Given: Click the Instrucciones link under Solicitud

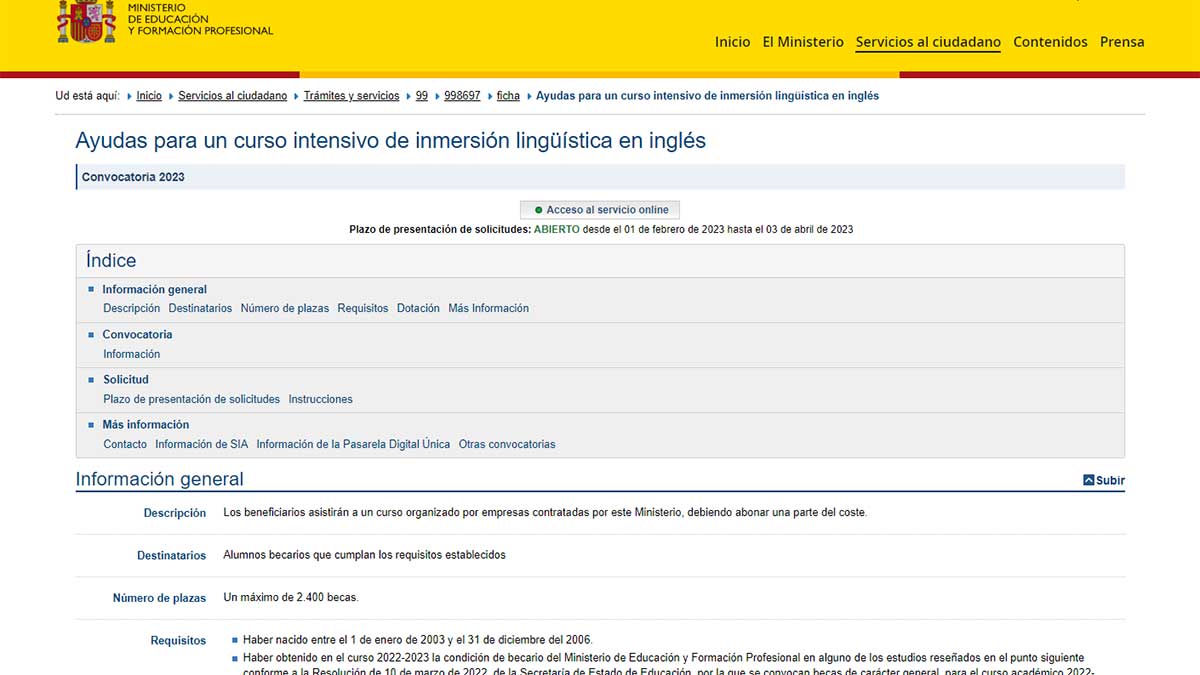Looking at the screenshot, I should pyautogui.click(x=320, y=399).
